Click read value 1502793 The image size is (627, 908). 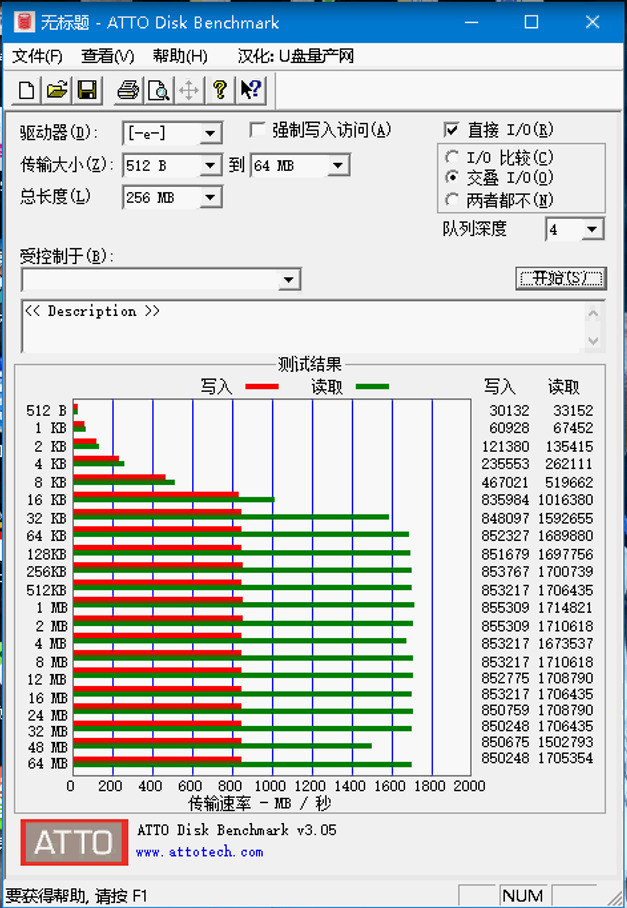coord(566,742)
